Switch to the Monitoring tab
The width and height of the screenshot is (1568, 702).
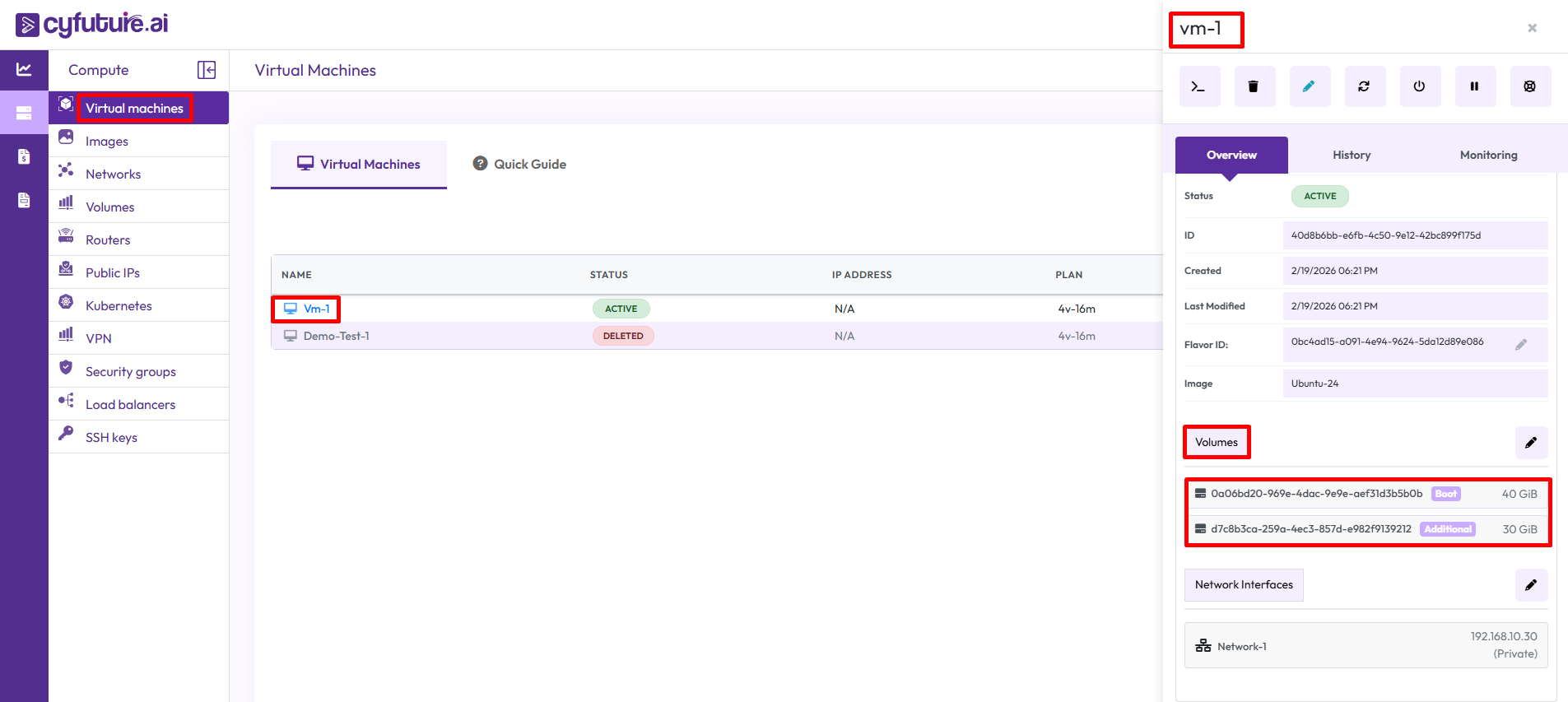(x=1487, y=155)
